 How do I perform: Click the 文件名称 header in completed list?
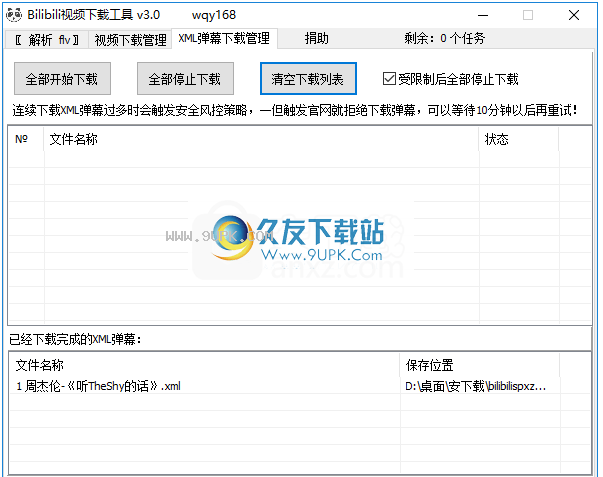tap(205, 365)
